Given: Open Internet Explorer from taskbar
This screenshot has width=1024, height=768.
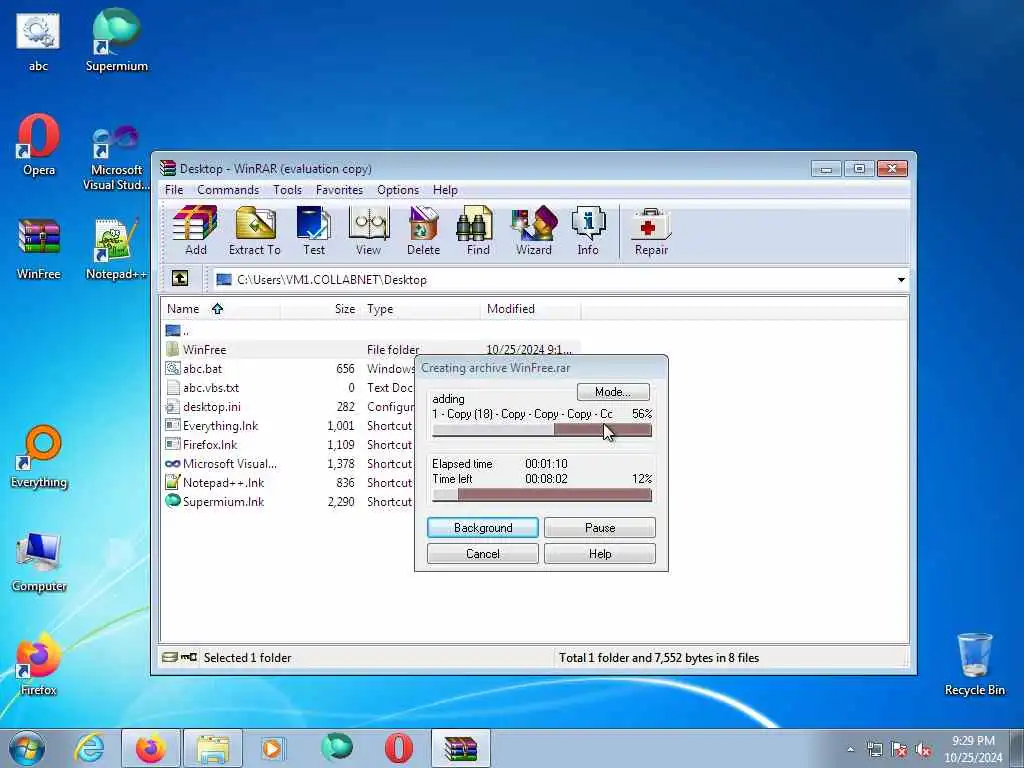Looking at the screenshot, I should [x=89, y=748].
